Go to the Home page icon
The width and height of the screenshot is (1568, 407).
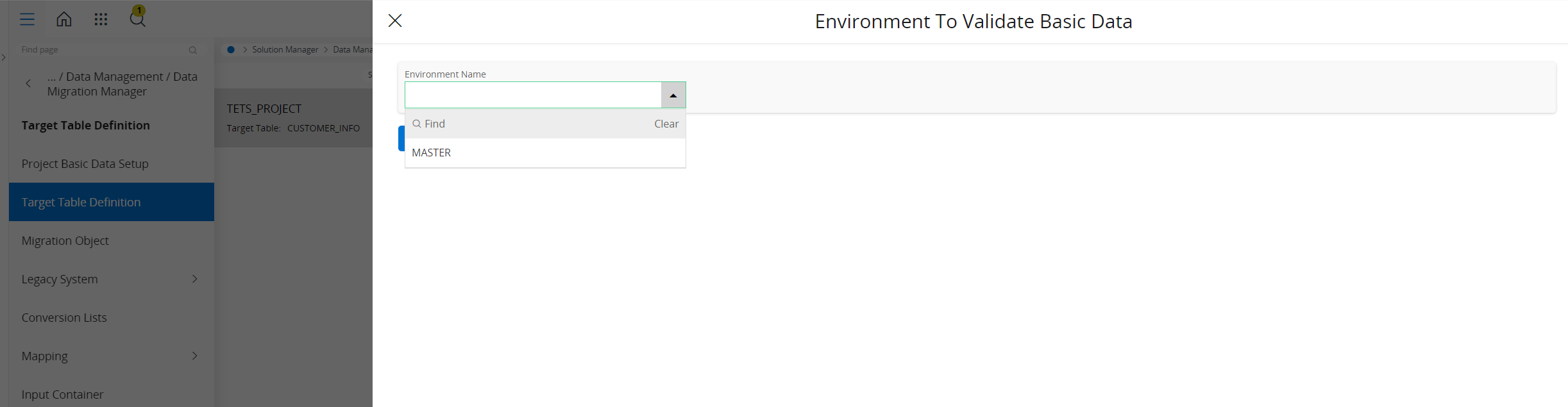[64, 19]
